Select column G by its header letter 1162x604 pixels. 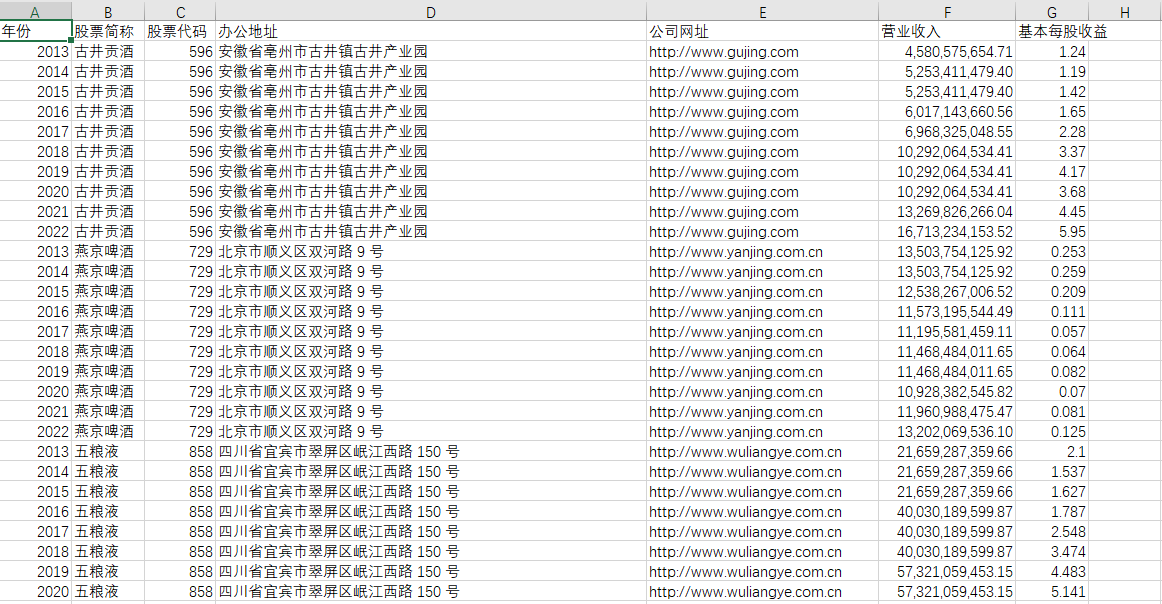tap(1052, 11)
